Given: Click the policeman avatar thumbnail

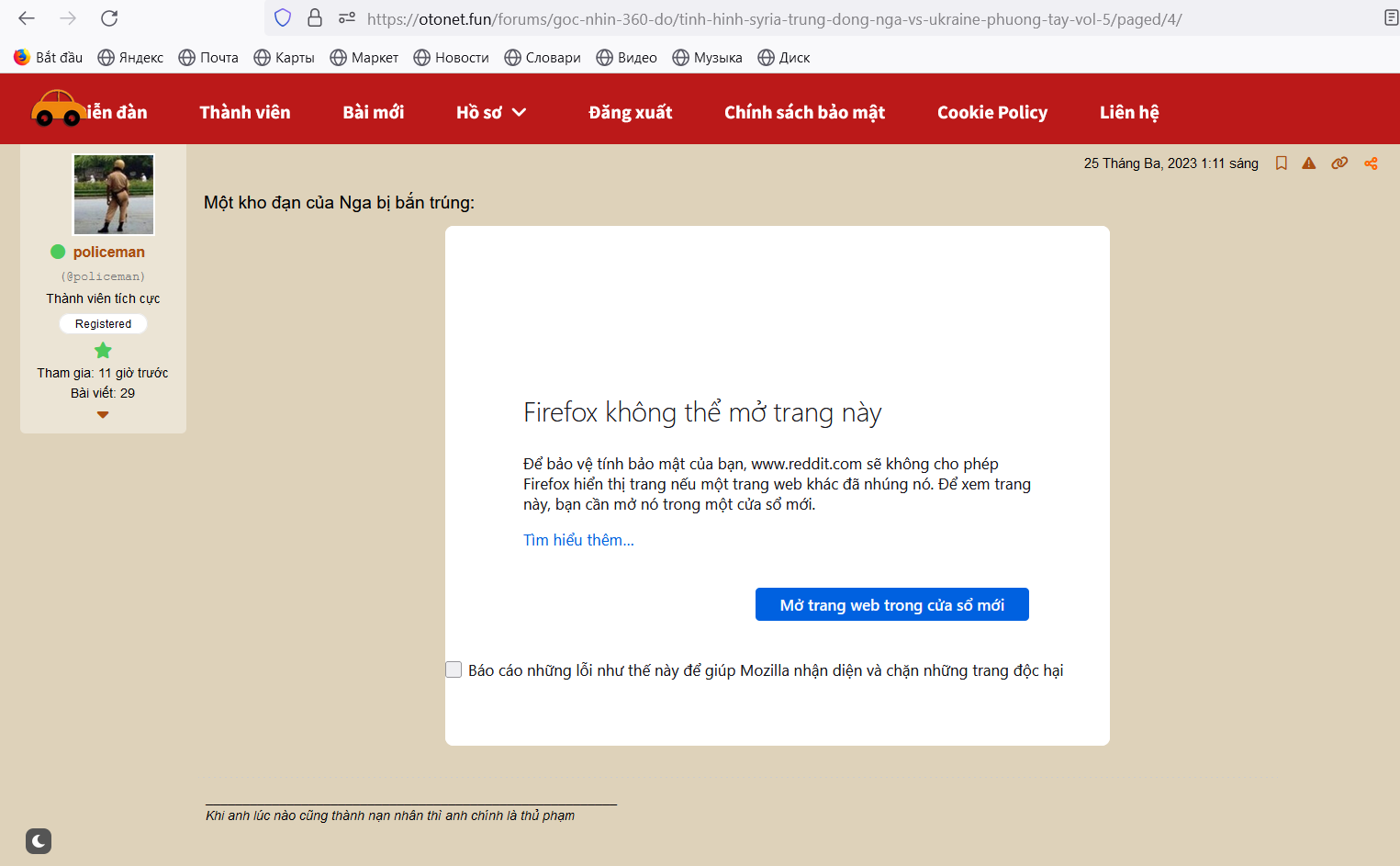Looking at the screenshot, I should point(114,195).
